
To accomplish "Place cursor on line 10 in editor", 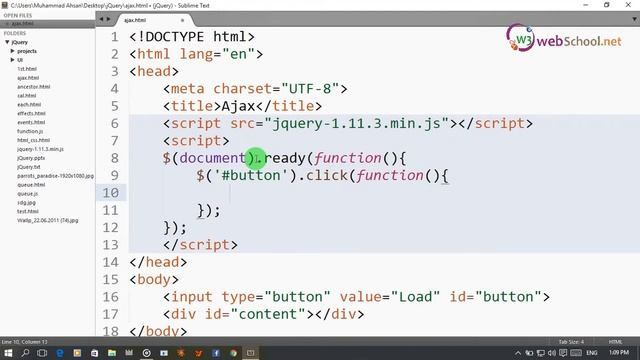I will [x=384, y=193].
